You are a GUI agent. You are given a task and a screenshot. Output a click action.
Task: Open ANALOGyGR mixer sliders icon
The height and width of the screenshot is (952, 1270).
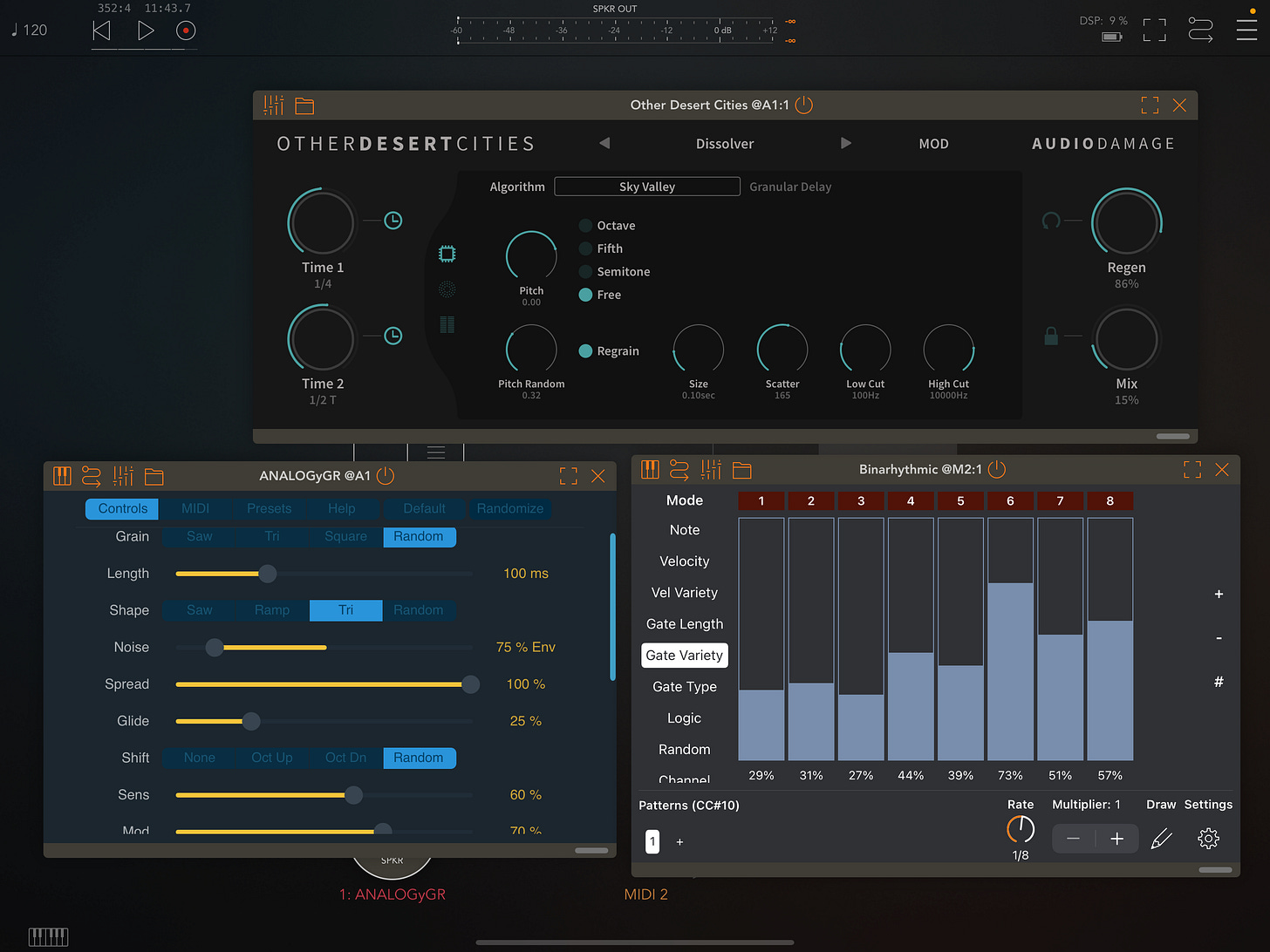point(123,476)
